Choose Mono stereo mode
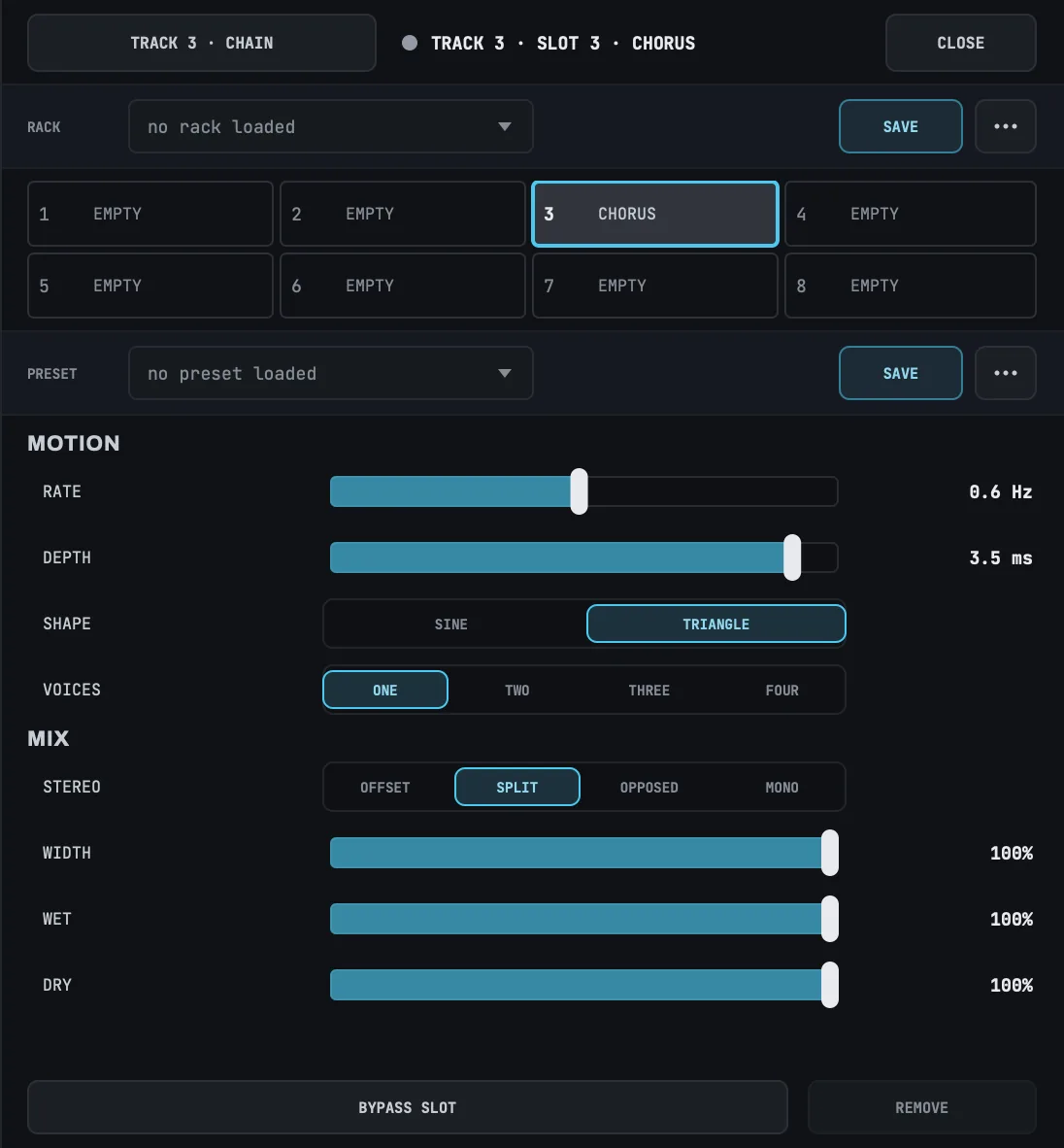This screenshot has width=1064, height=1148. [781, 787]
